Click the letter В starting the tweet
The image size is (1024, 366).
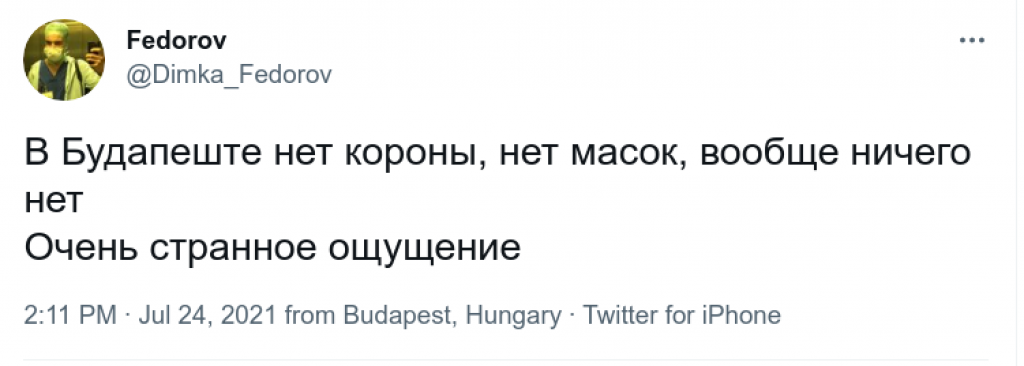coord(35,155)
